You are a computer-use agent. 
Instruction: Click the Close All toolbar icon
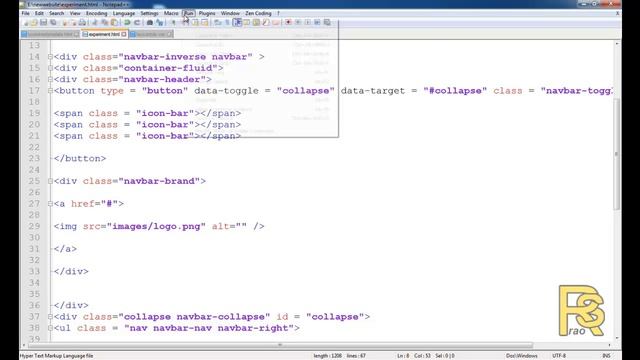(x=73, y=22)
